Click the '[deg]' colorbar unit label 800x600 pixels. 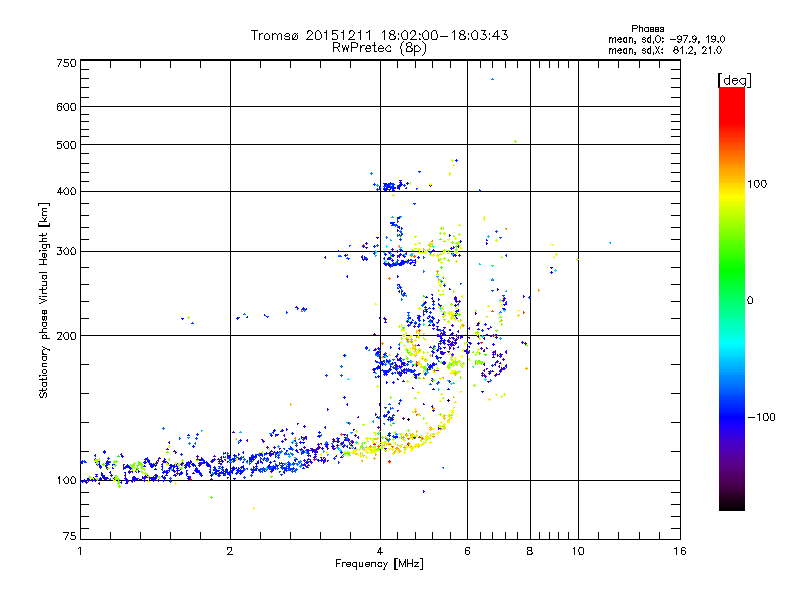click(734, 80)
